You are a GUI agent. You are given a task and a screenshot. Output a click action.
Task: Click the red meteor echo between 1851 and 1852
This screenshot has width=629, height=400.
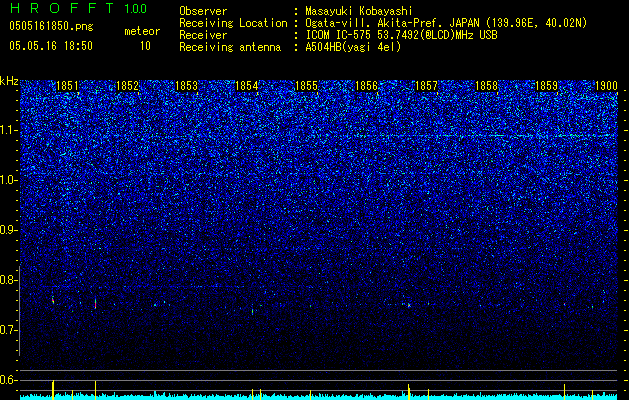click(95, 304)
